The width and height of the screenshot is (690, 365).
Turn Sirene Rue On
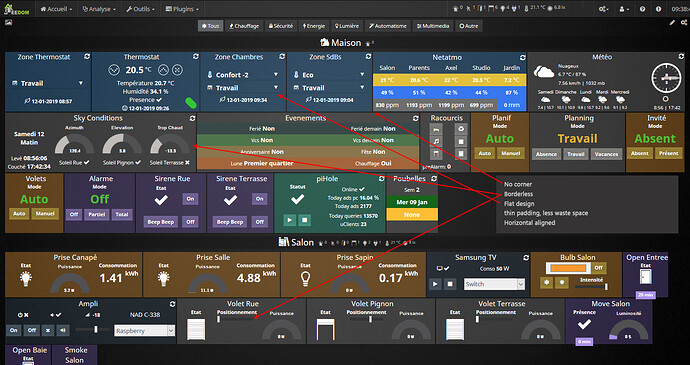(190, 199)
